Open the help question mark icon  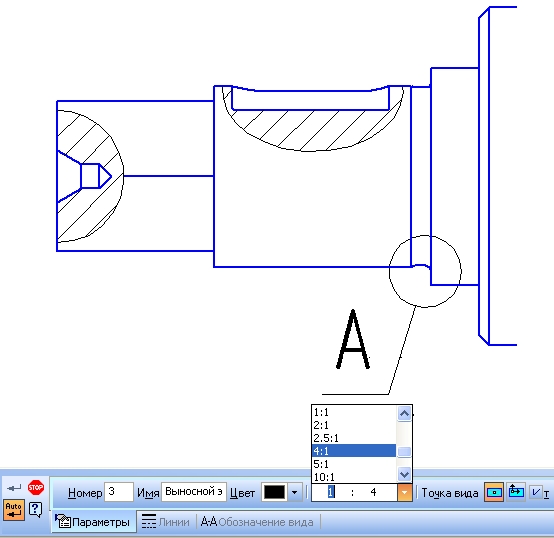tap(36, 510)
